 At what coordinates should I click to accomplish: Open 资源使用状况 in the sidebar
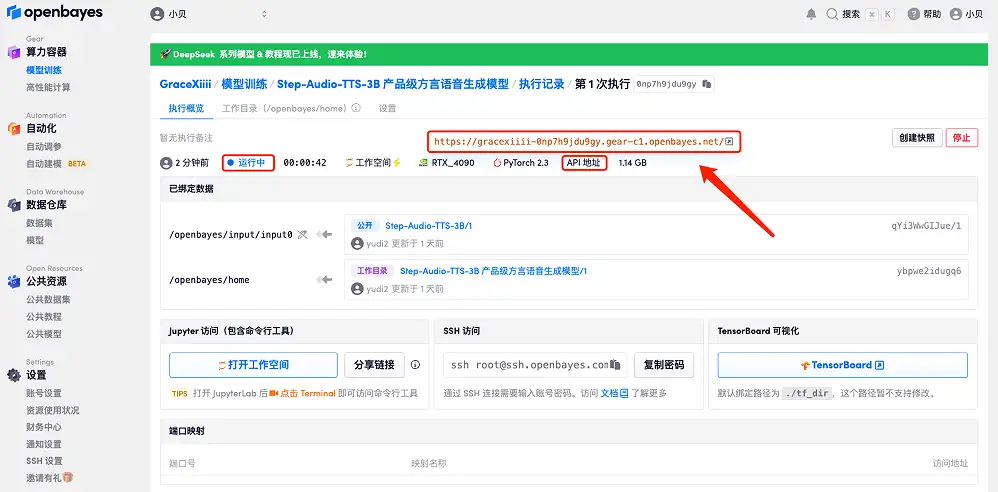53,411
